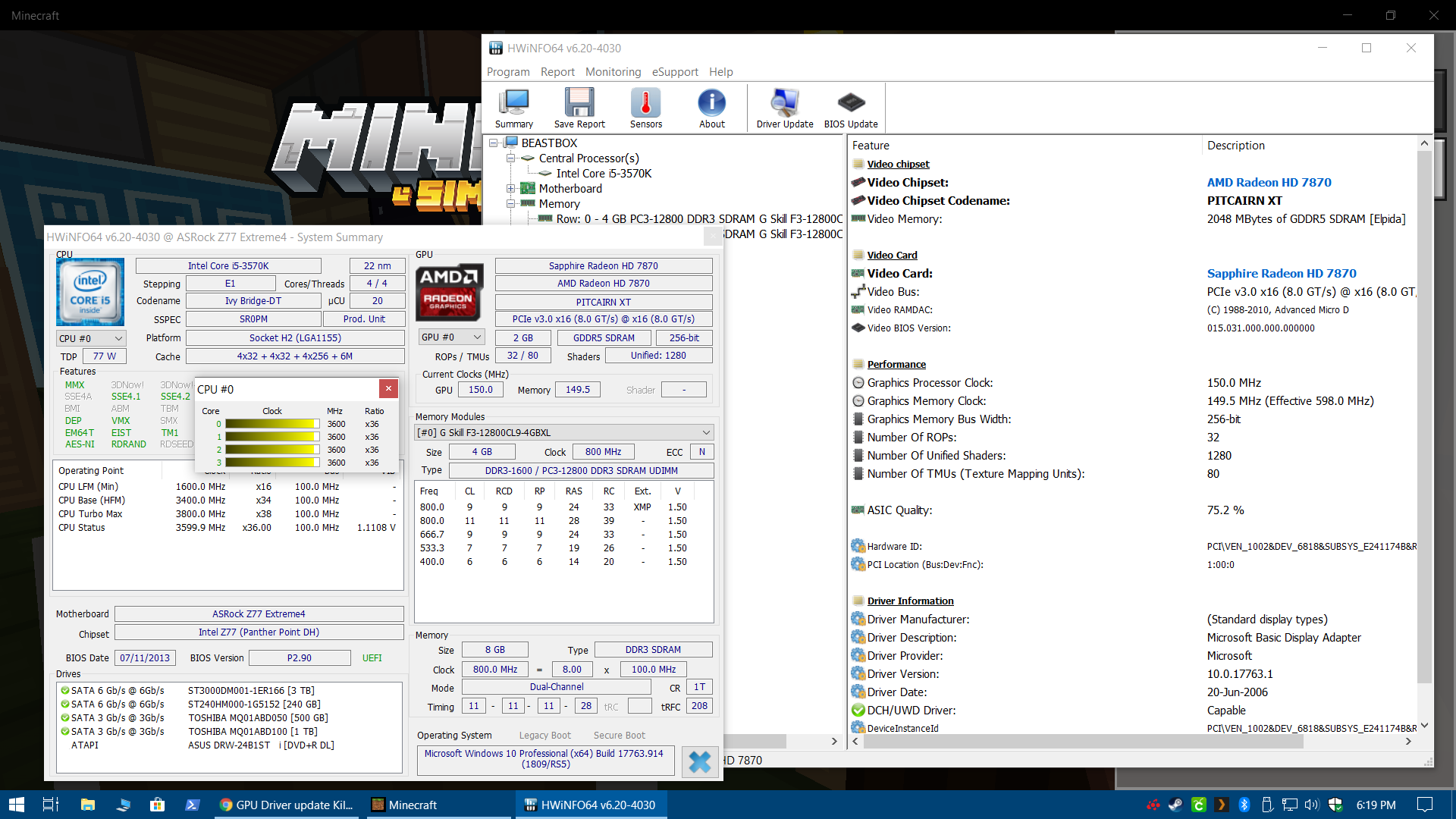This screenshot has width=1456, height=819.
Task: Open Microsoft Store taskbar icon
Action: point(157,805)
